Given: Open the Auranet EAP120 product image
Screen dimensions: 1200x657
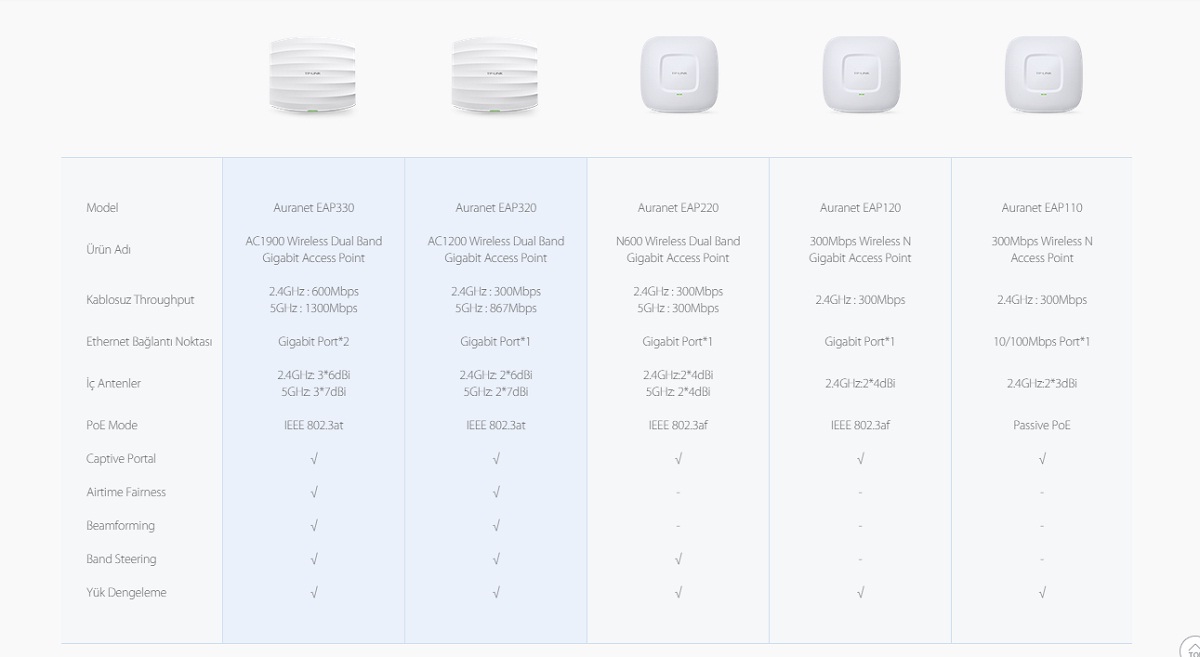Looking at the screenshot, I should [860, 75].
